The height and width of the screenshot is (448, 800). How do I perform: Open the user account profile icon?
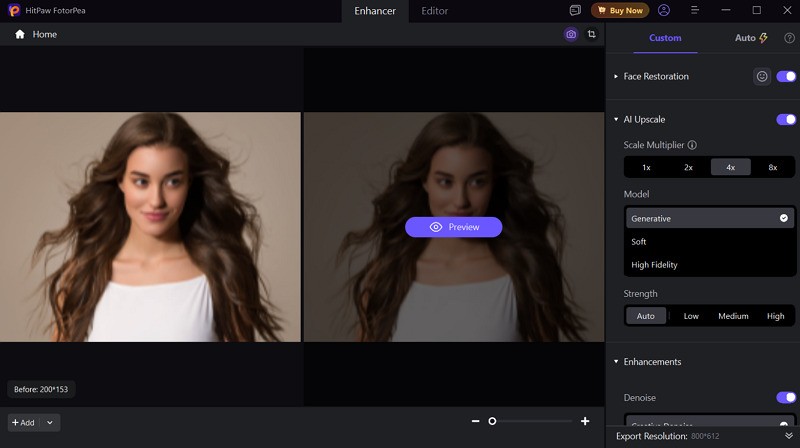(664, 10)
